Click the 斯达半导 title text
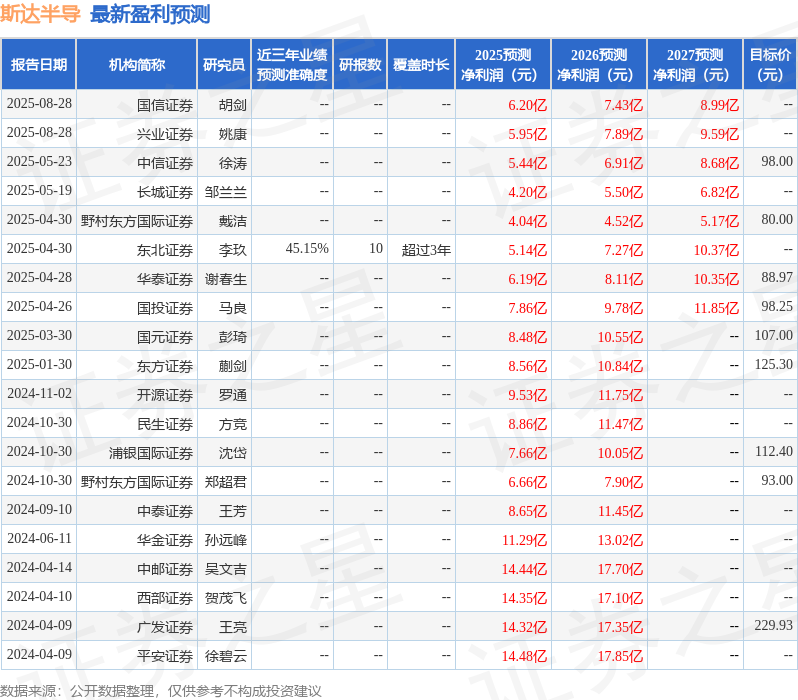This screenshot has width=798, height=700. [40, 14]
